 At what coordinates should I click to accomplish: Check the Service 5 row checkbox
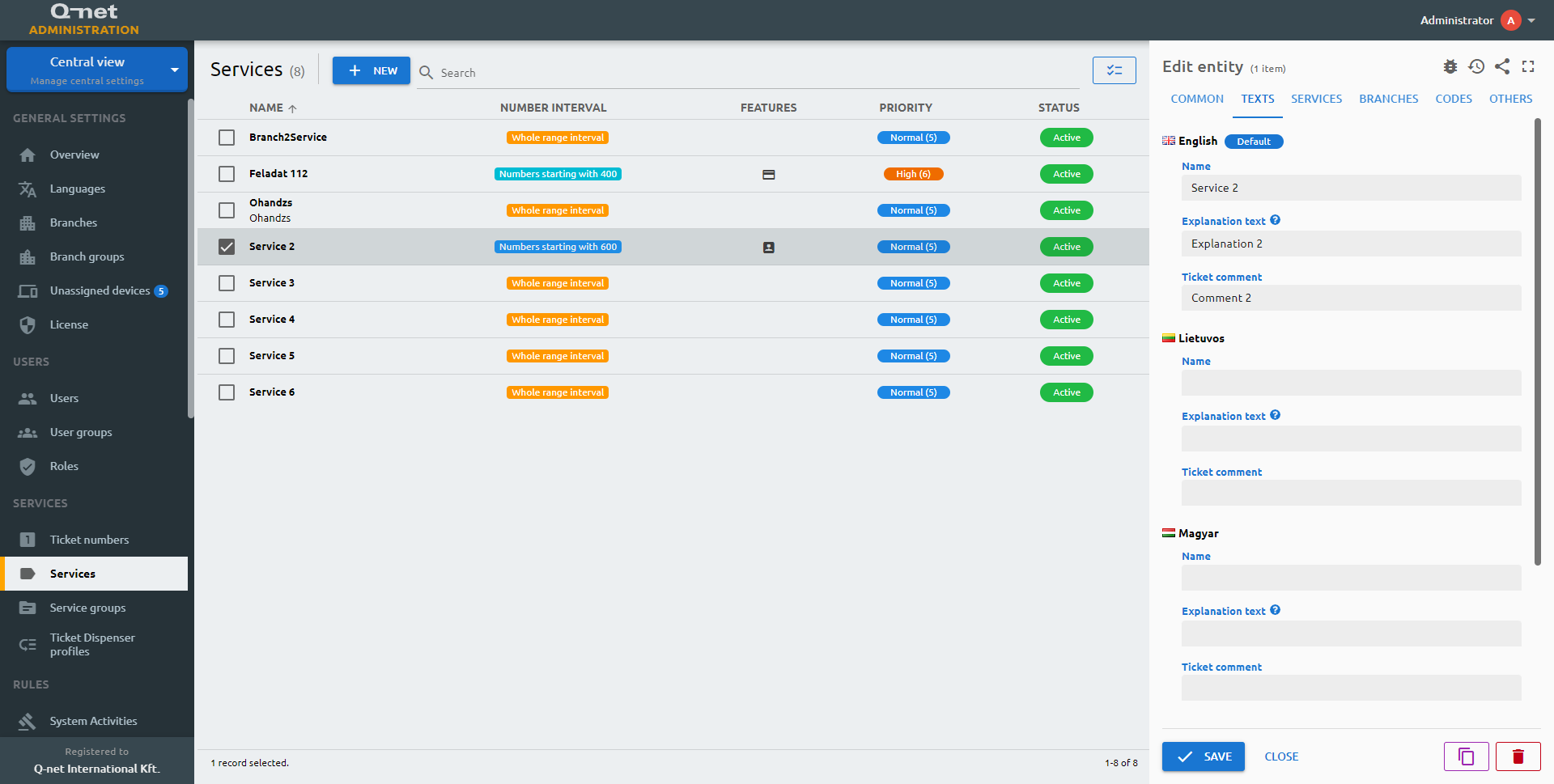227,356
